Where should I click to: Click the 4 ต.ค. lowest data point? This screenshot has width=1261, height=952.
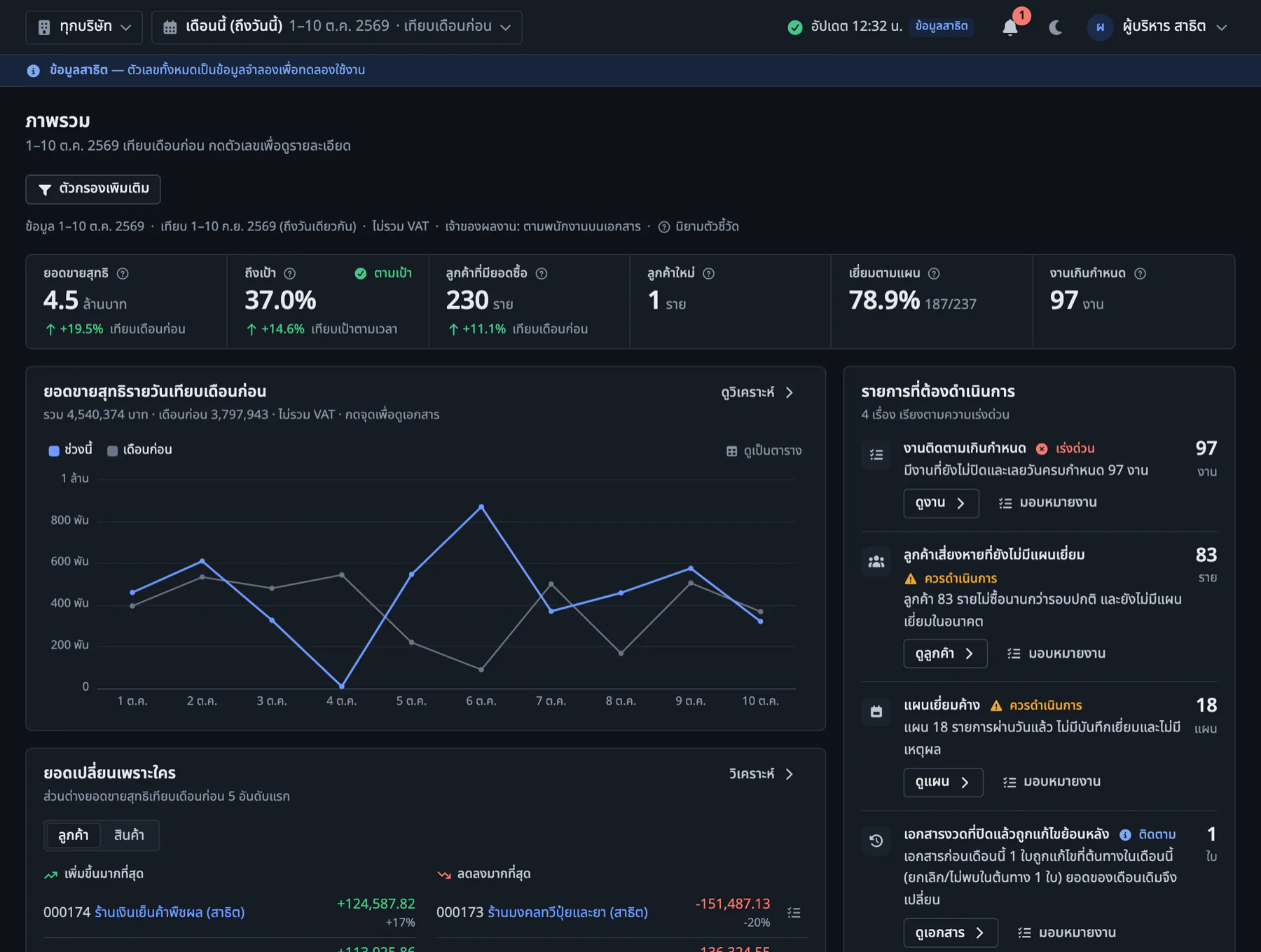tap(342, 686)
